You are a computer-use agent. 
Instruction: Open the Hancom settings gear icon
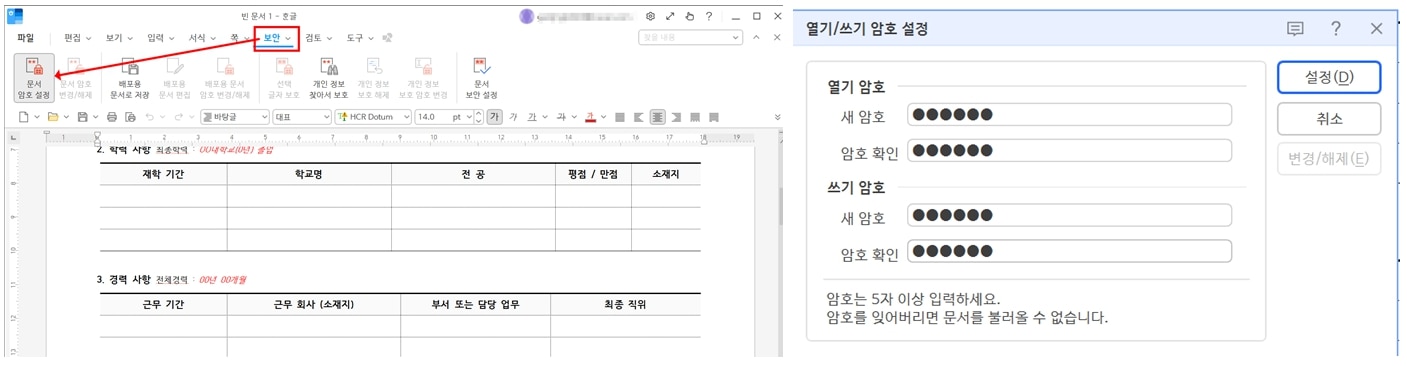pyautogui.click(x=650, y=16)
